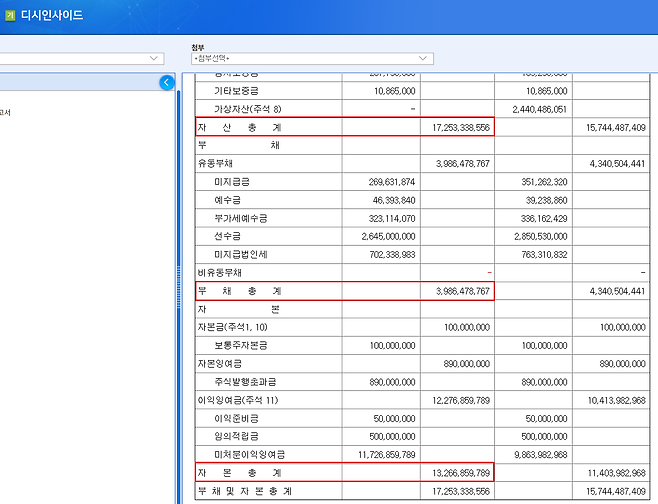Select the 주식발행초과금 row label
This screenshot has height=504, width=658.
(x=245, y=382)
